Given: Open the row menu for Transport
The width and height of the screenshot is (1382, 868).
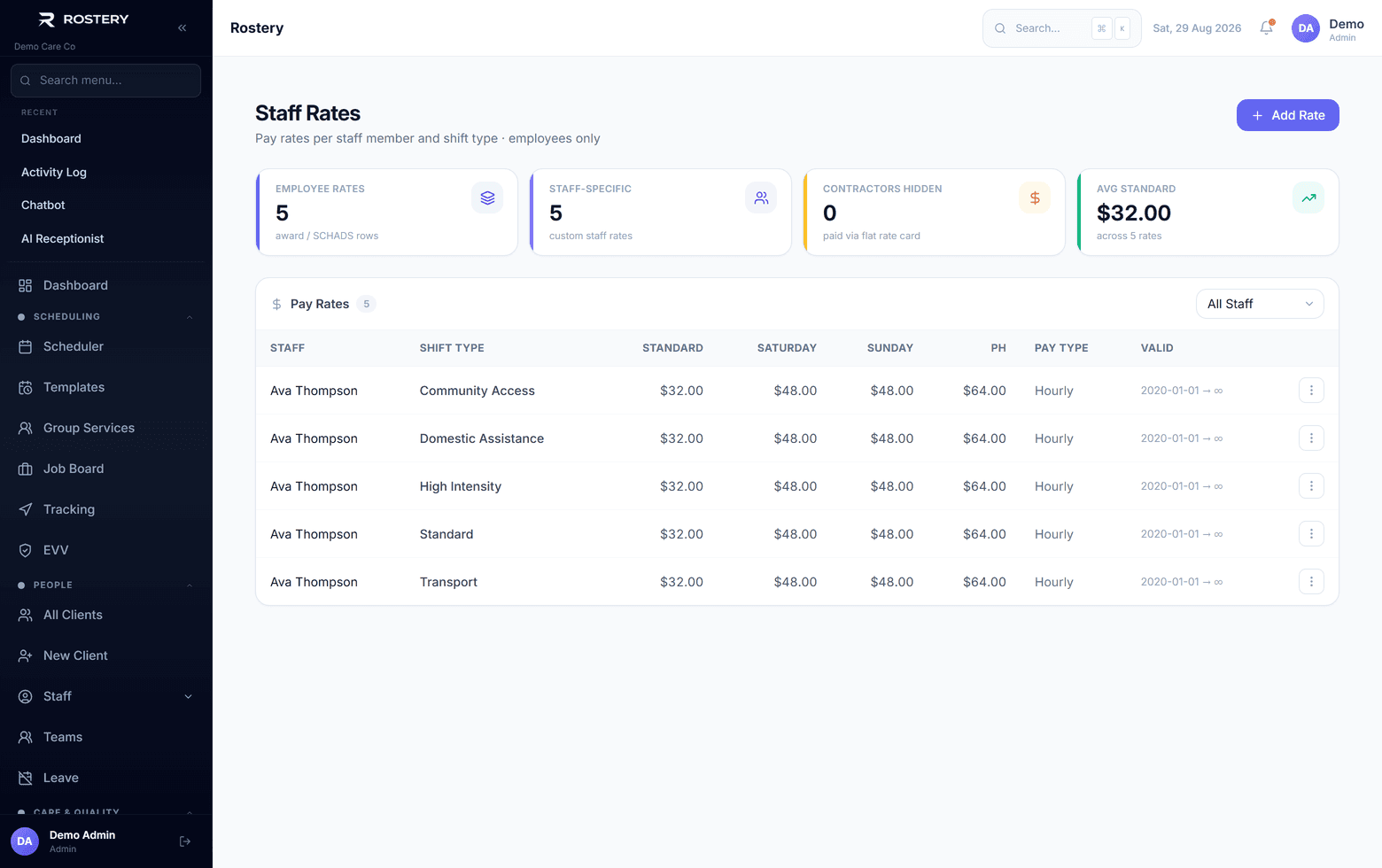Looking at the screenshot, I should coord(1311,582).
